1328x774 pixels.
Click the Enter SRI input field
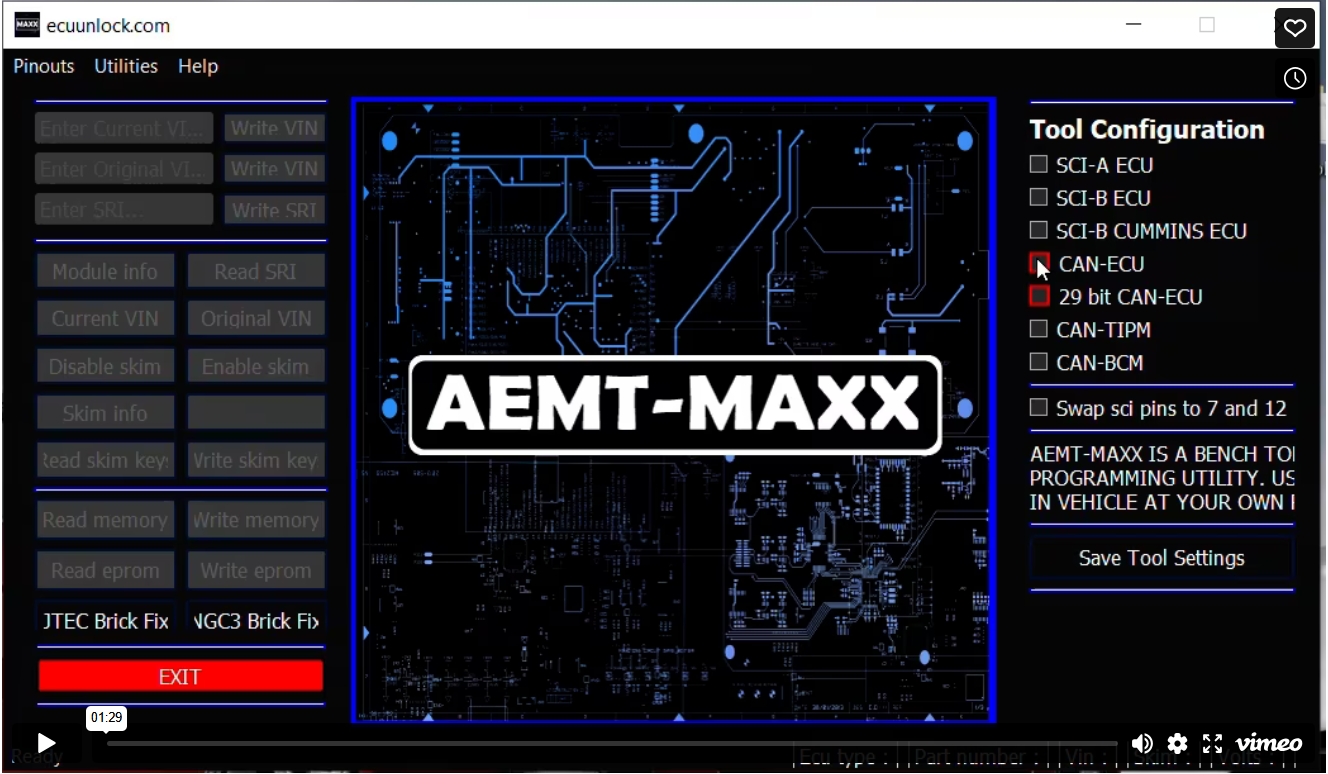pyautogui.click(x=123, y=208)
